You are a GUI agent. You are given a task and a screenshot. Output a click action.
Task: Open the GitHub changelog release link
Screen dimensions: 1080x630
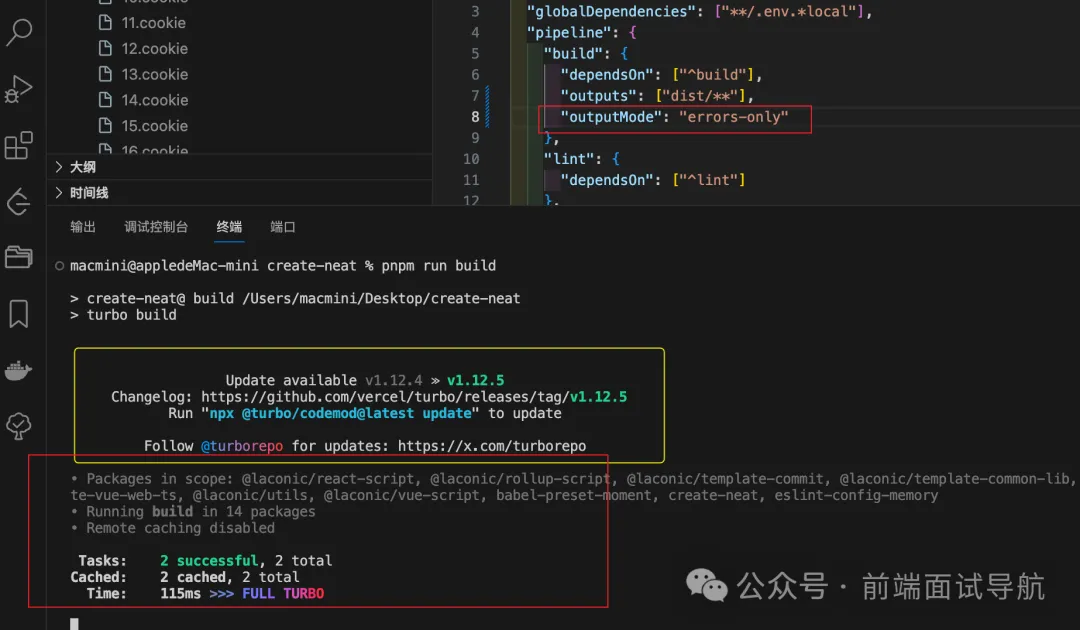pyautogui.click(x=414, y=397)
